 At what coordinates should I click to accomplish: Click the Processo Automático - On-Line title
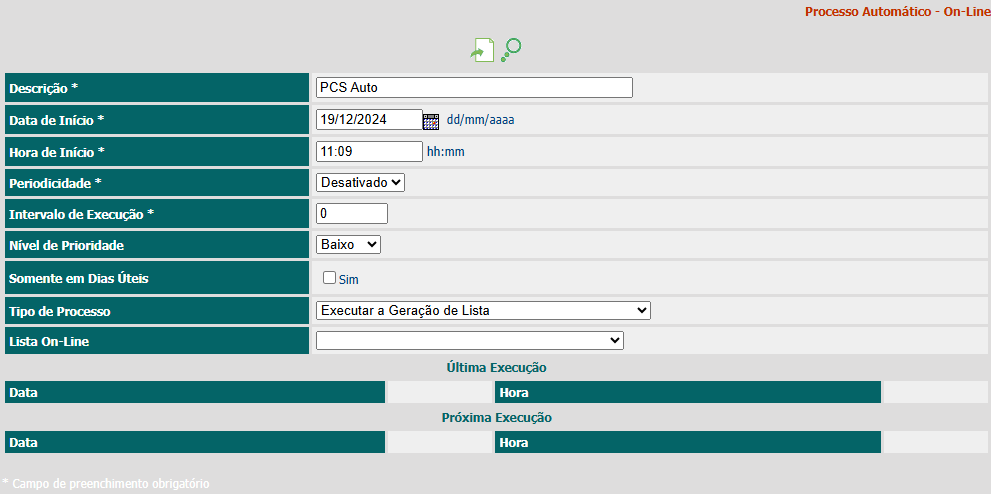[x=897, y=12]
